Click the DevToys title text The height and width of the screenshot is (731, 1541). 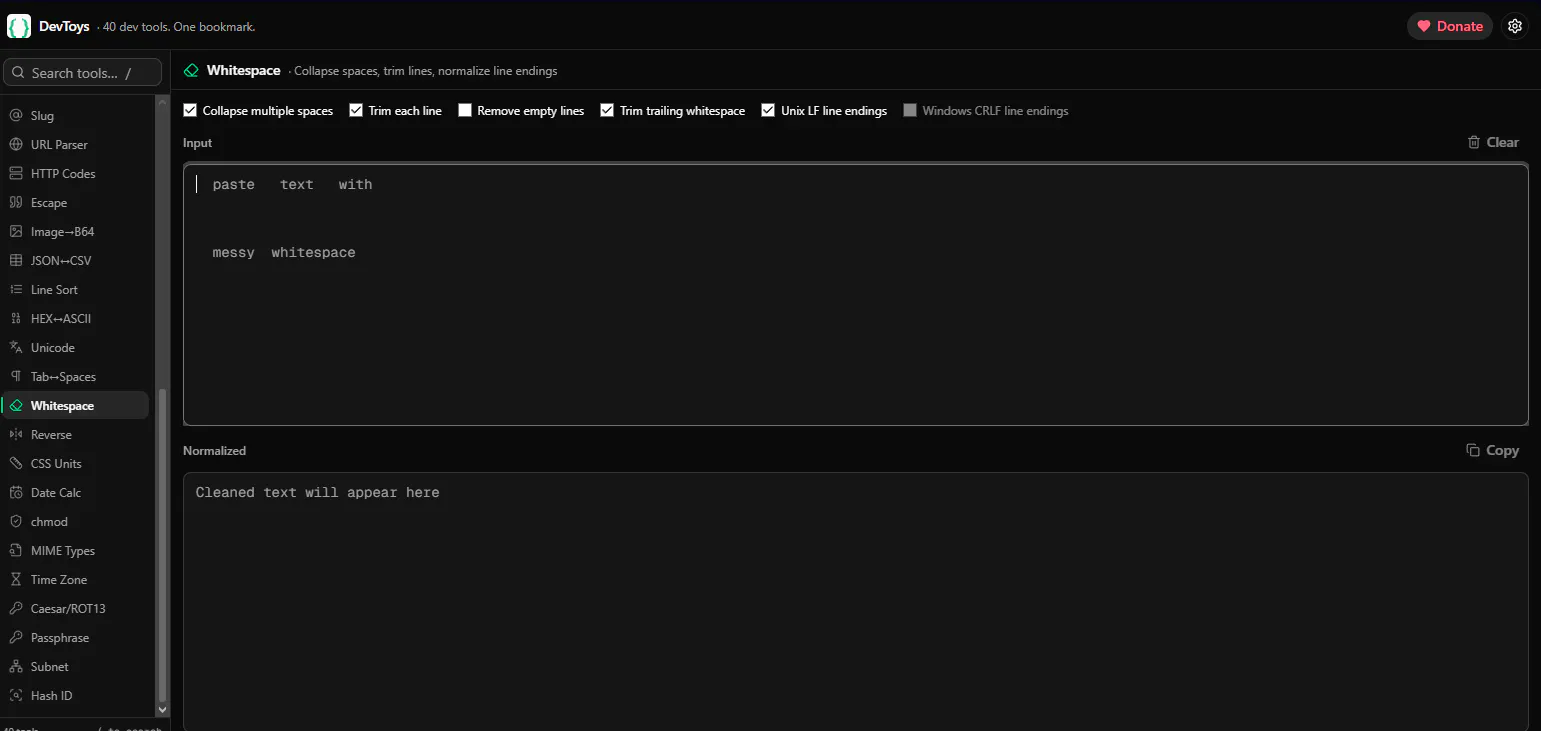[64, 27]
